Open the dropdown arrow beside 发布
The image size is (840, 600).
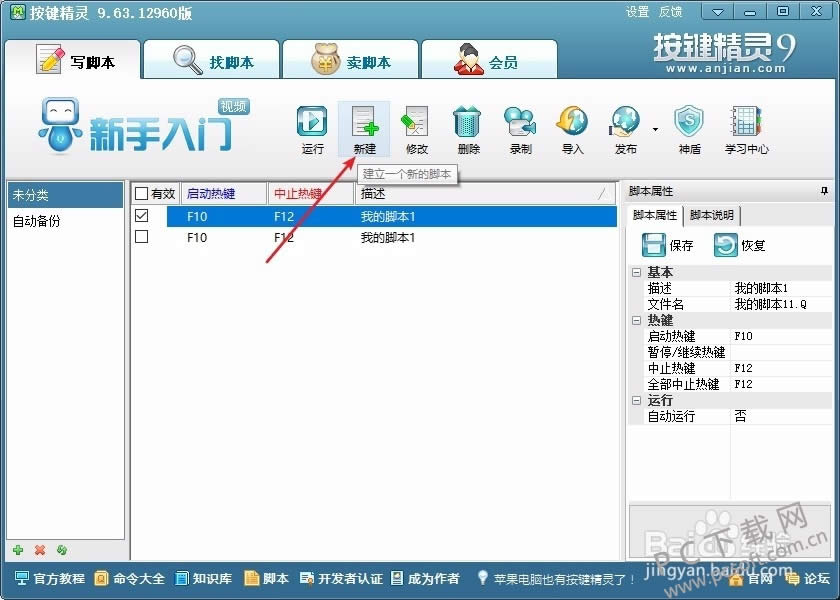tap(655, 129)
